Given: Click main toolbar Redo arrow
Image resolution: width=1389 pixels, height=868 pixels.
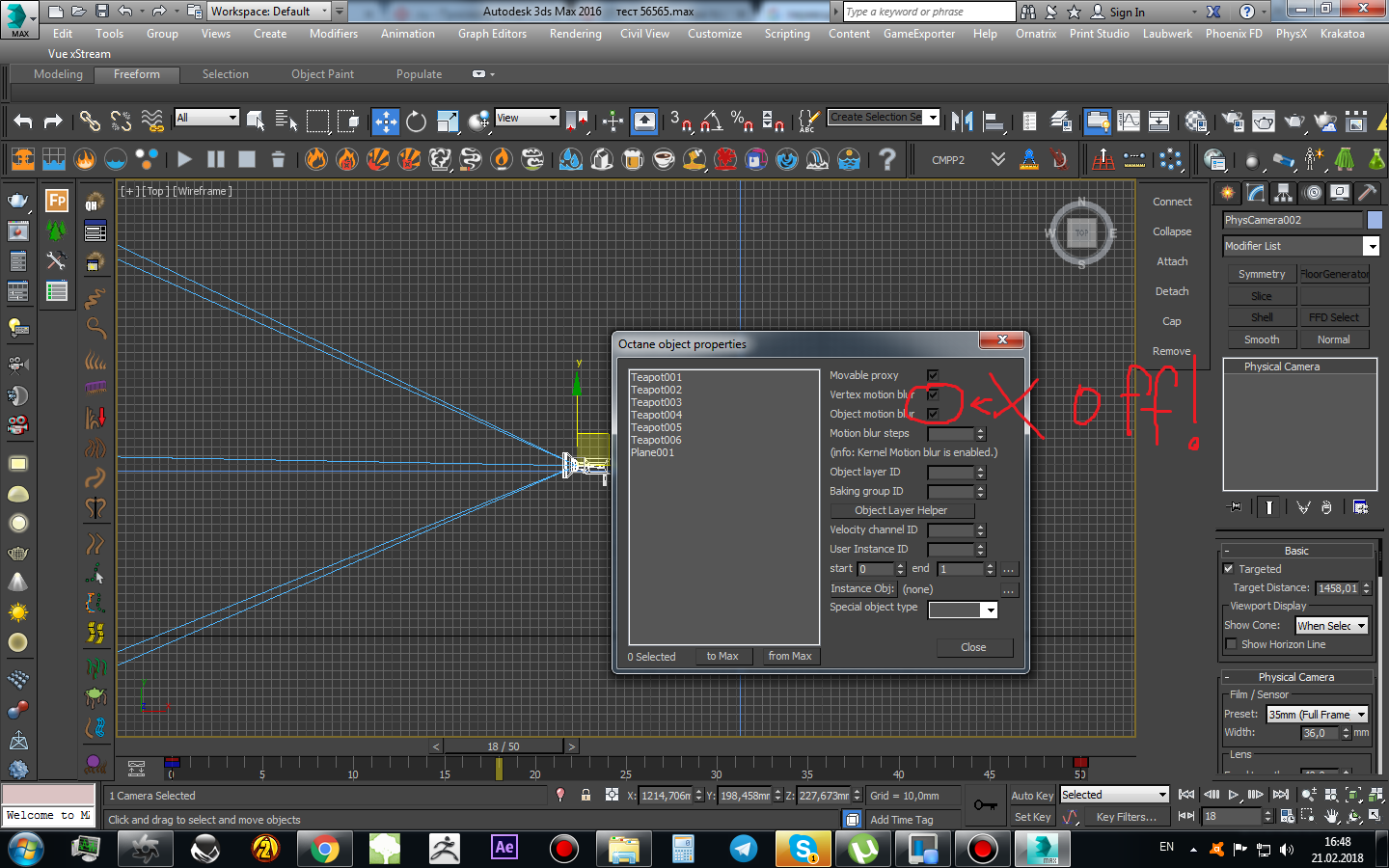Looking at the screenshot, I should [54, 121].
